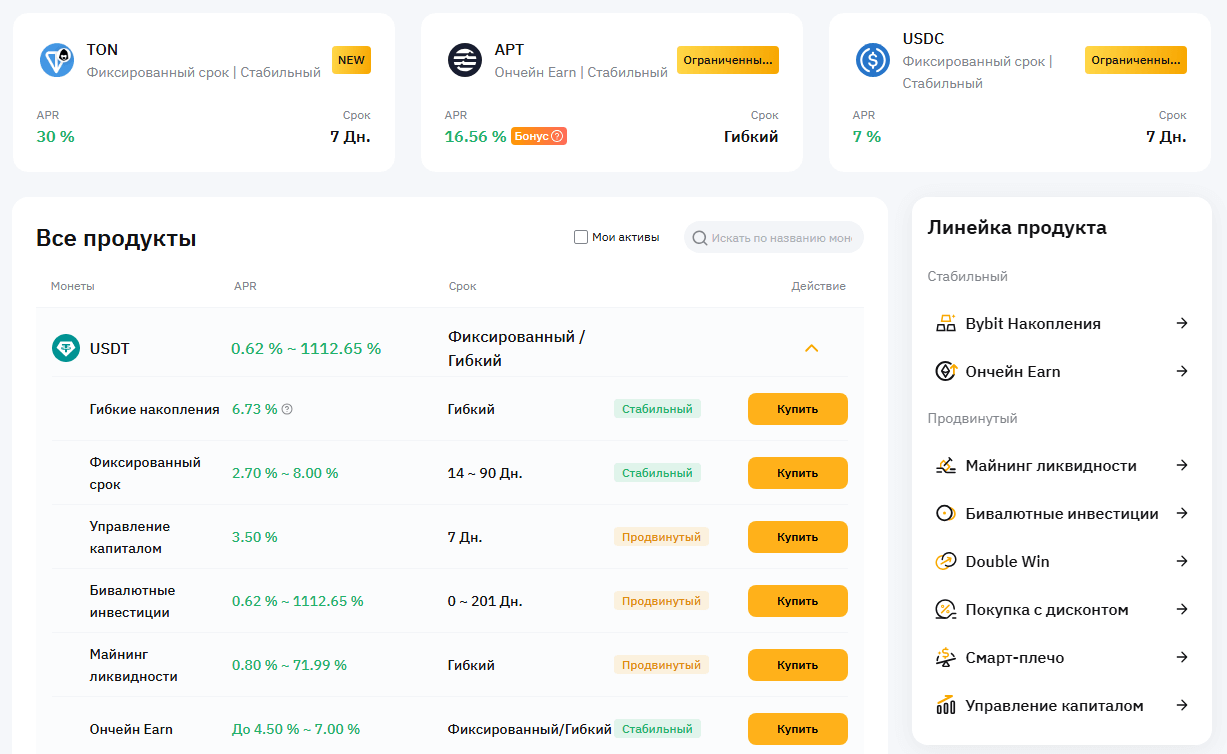
Task: Click the APT coin icon
Action: click(x=465, y=60)
